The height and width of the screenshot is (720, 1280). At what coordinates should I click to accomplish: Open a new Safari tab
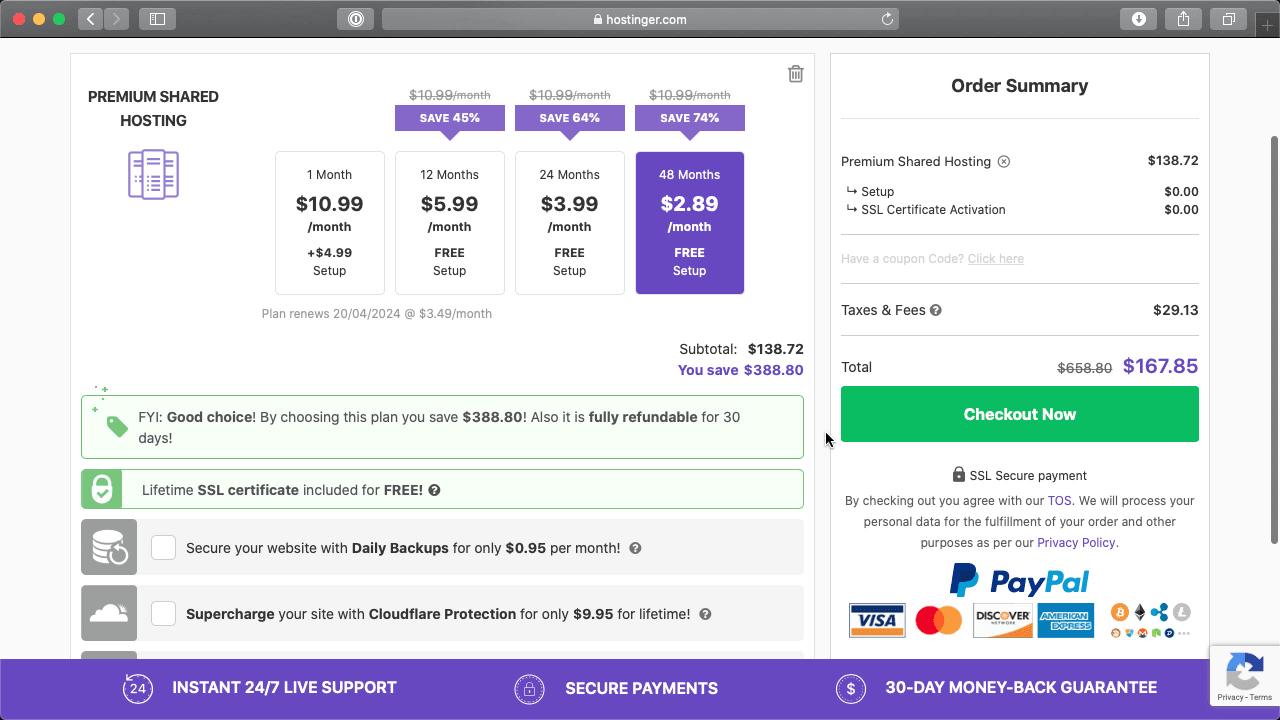pos(1268,25)
